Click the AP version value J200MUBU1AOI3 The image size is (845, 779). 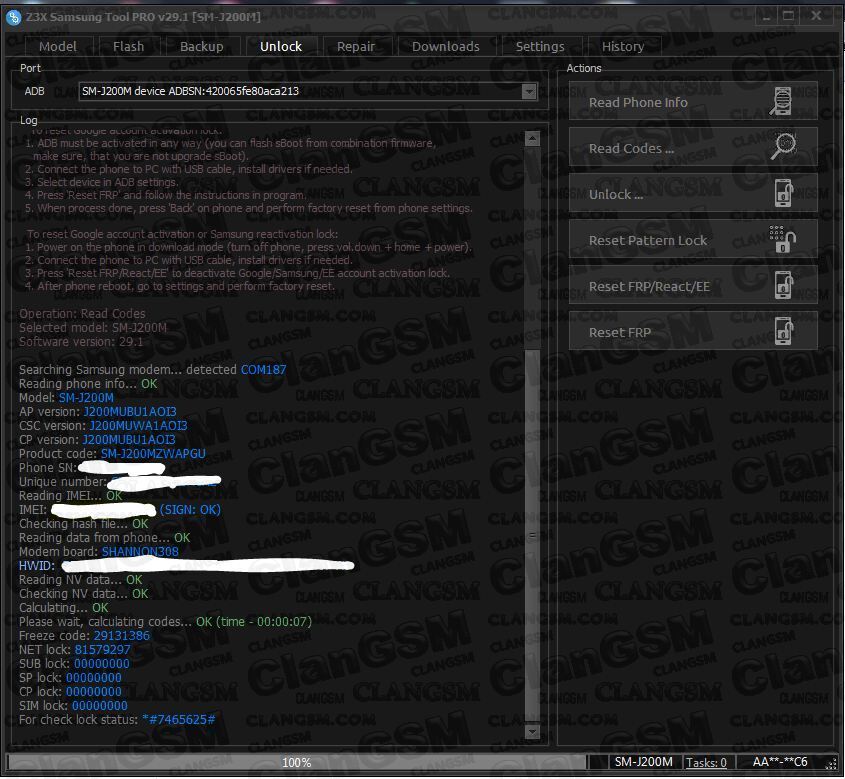coord(130,412)
